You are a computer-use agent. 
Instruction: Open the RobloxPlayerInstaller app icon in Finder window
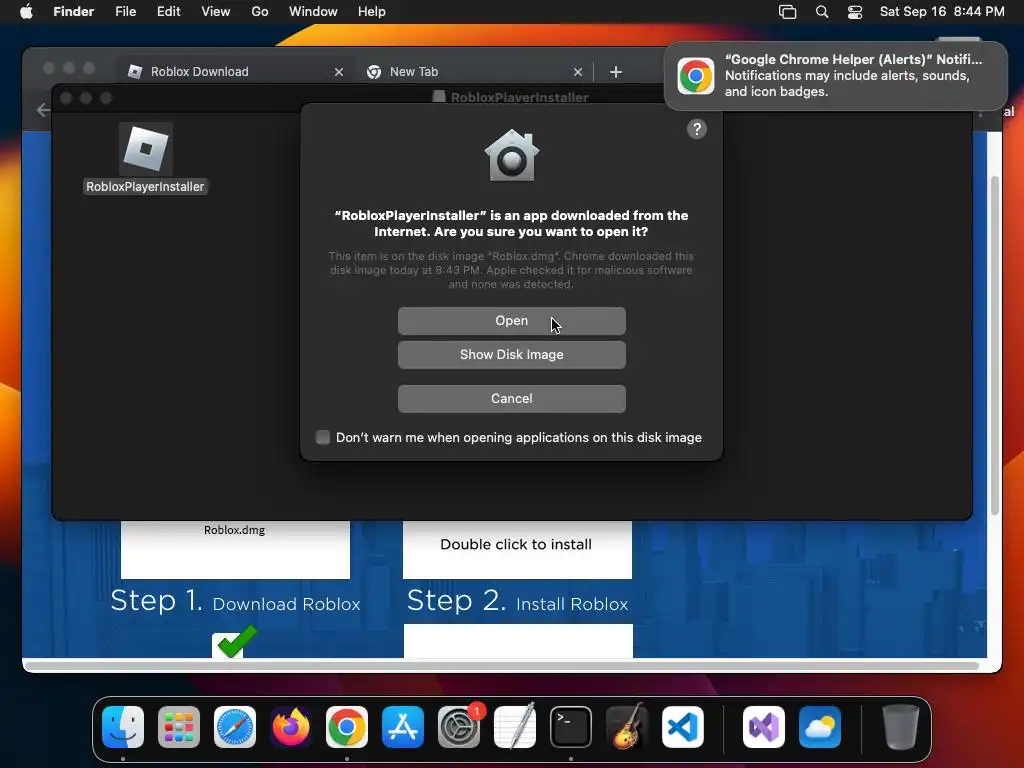click(146, 149)
